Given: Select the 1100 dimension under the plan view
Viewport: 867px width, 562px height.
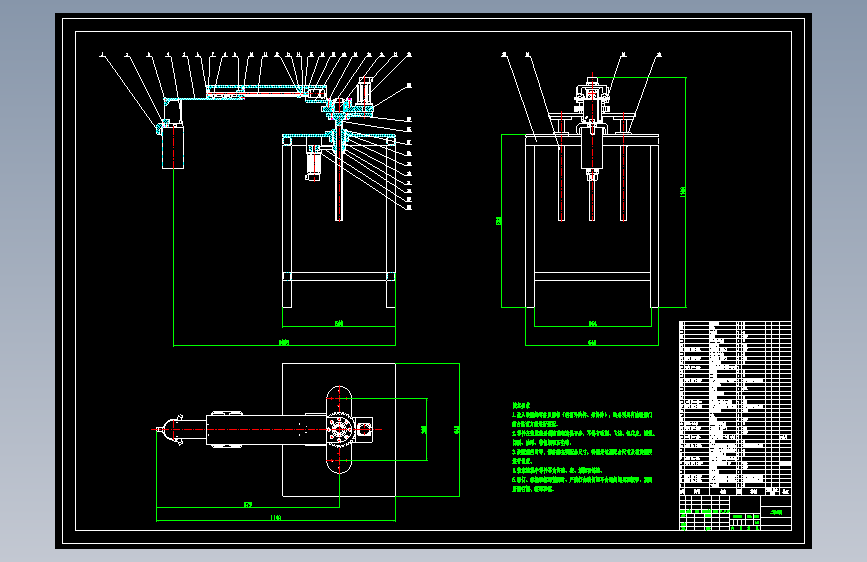Looking at the screenshot, I should (276, 518).
